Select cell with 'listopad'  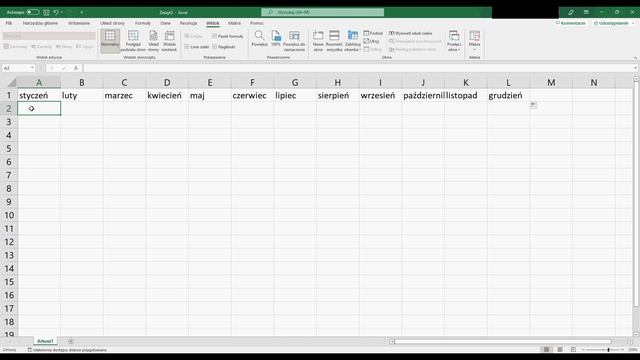pos(466,96)
